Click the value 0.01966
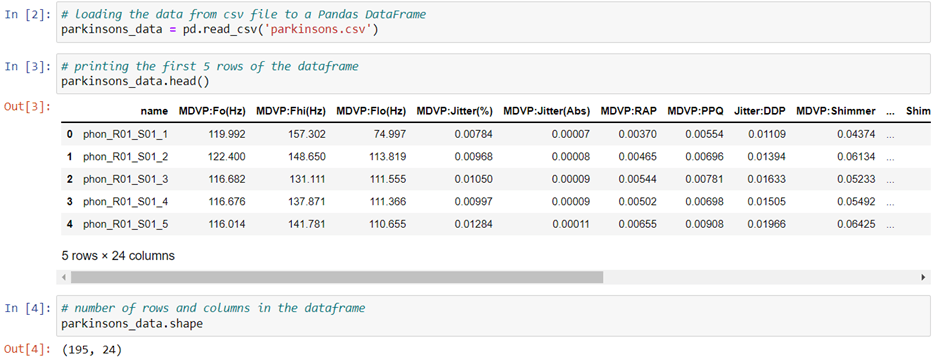The height and width of the screenshot is (364, 940). (x=767, y=224)
